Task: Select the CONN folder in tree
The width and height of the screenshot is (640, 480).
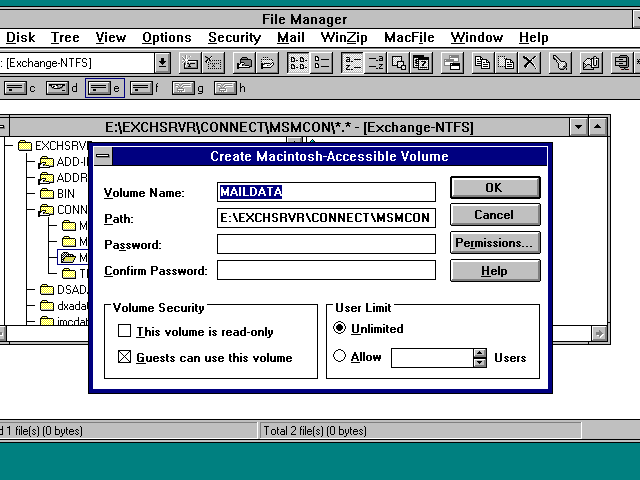Action: point(63,210)
